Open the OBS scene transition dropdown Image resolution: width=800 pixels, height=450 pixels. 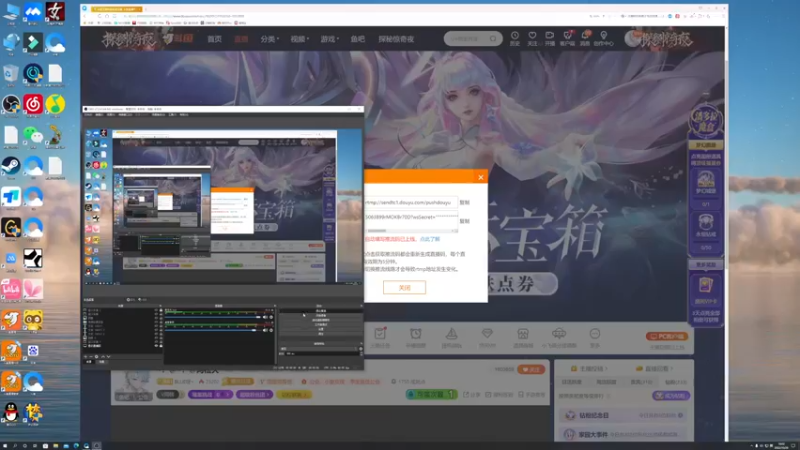click(x=318, y=348)
